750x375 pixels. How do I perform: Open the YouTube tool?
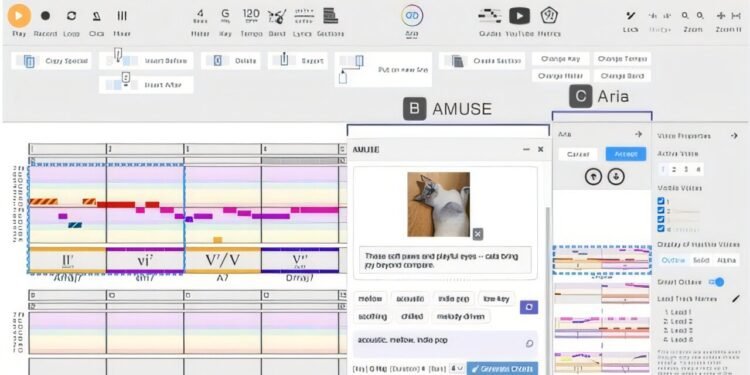(x=519, y=16)
